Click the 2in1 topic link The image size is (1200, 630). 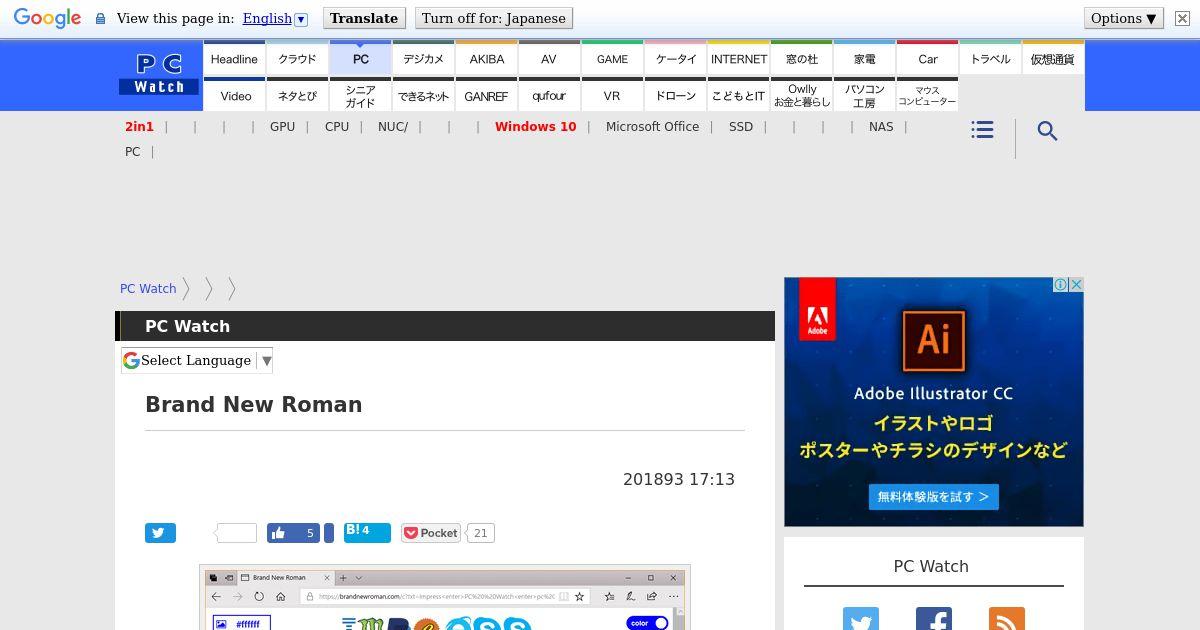(139, 127)
